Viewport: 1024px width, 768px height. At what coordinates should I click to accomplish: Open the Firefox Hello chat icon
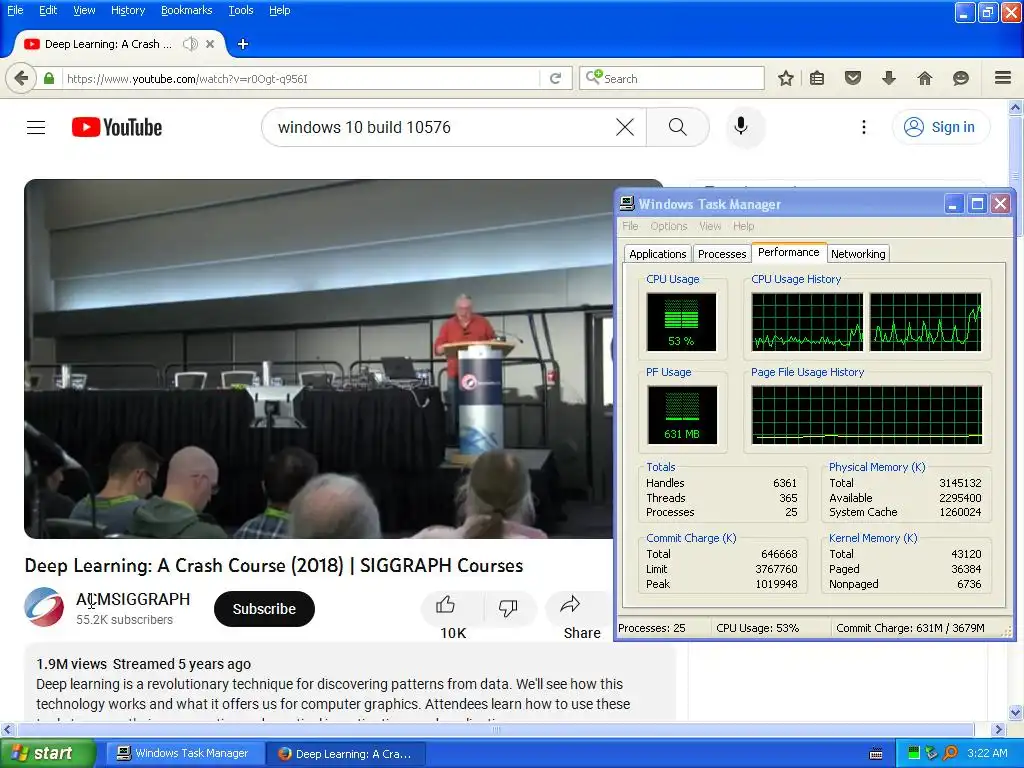pyautogui.click(x=961, y=78)
